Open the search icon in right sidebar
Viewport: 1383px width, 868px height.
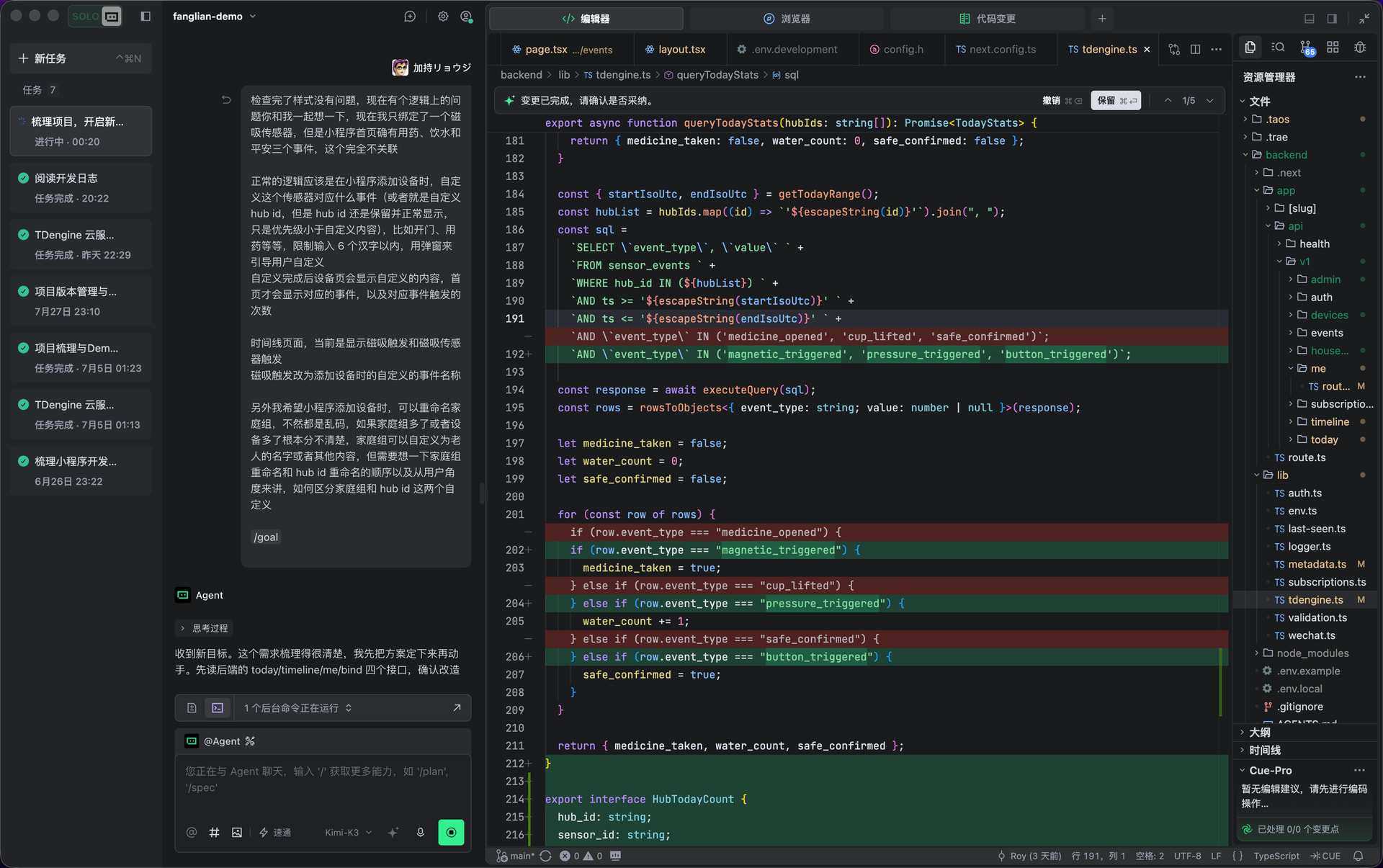coord(1278,48)
